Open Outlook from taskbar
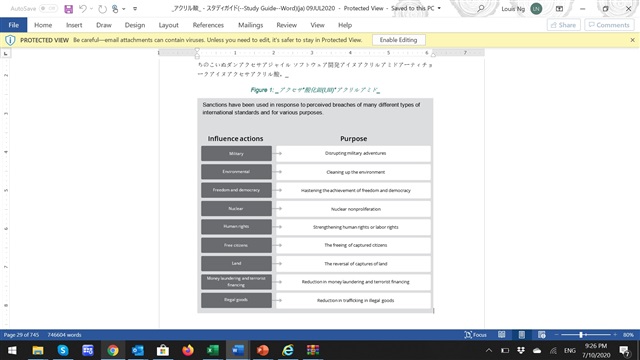The image size is (640, 360). tap(138, 350)
